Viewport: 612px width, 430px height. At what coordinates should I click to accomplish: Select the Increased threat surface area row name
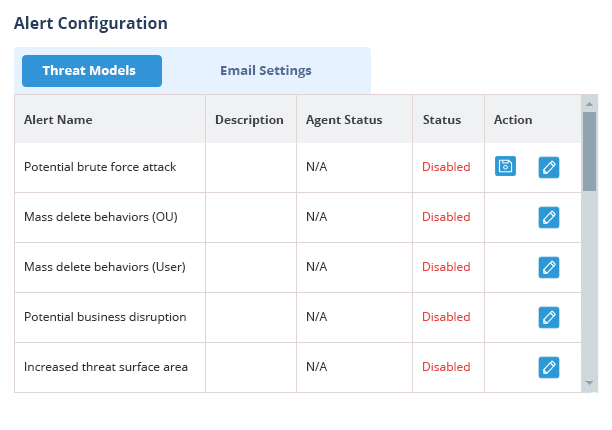tap(106, 367)
